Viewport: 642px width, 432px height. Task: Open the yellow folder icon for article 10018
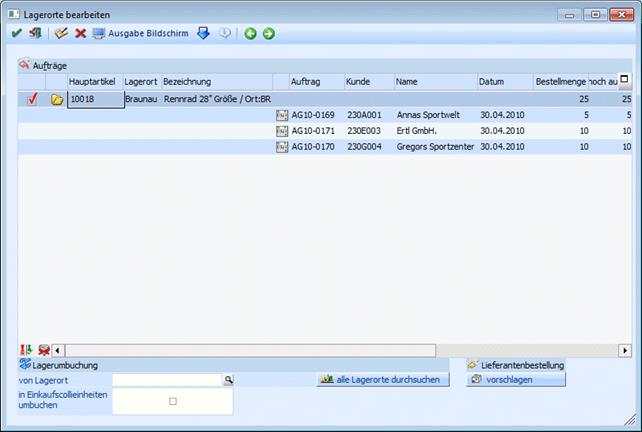click(x=57, y=100)
